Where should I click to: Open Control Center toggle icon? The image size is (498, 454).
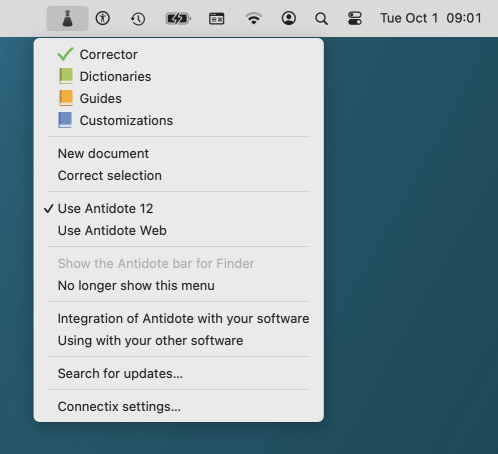click(x=355, y=18)
